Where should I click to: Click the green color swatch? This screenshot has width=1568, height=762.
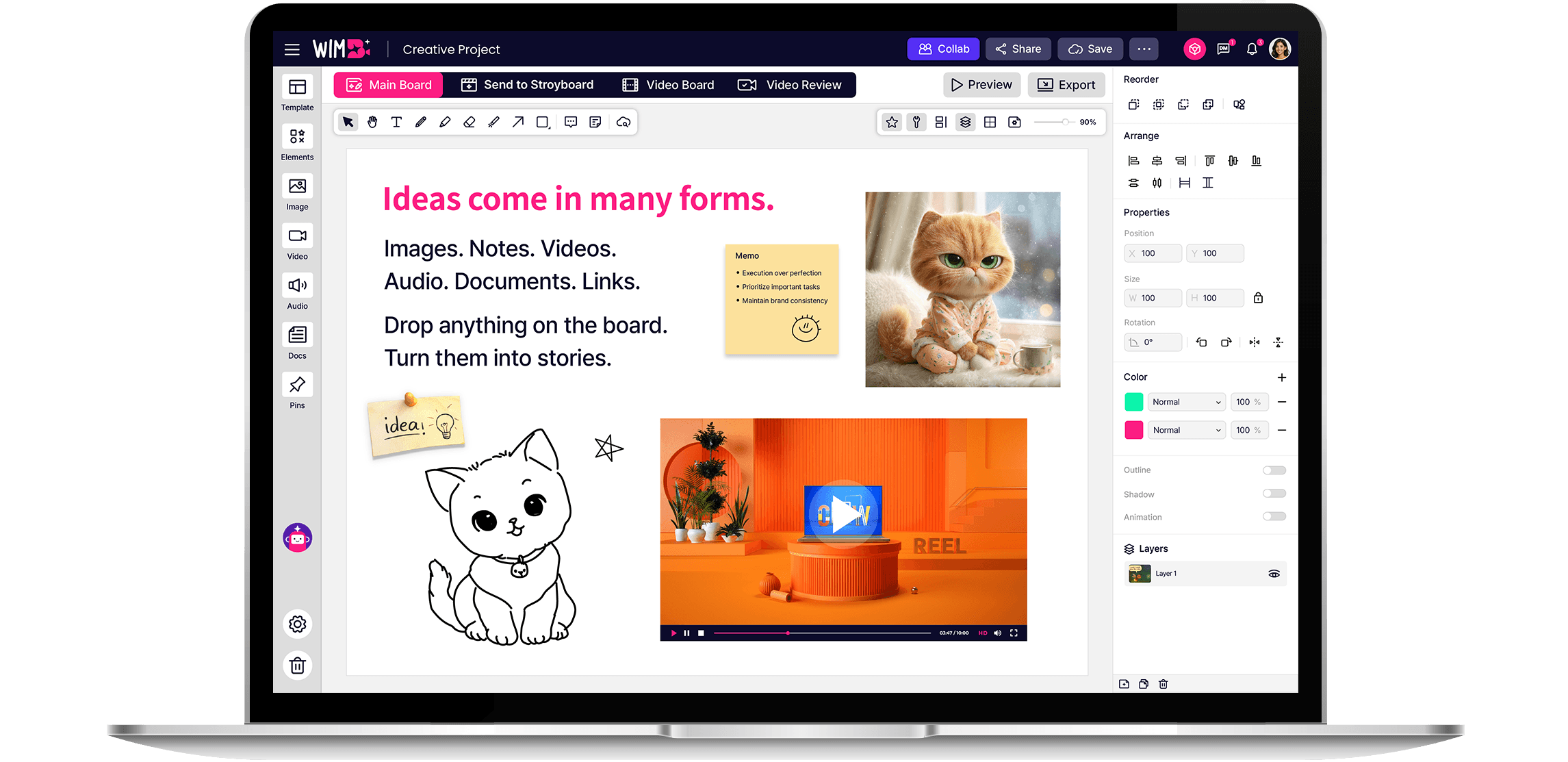click(1133, 402)
